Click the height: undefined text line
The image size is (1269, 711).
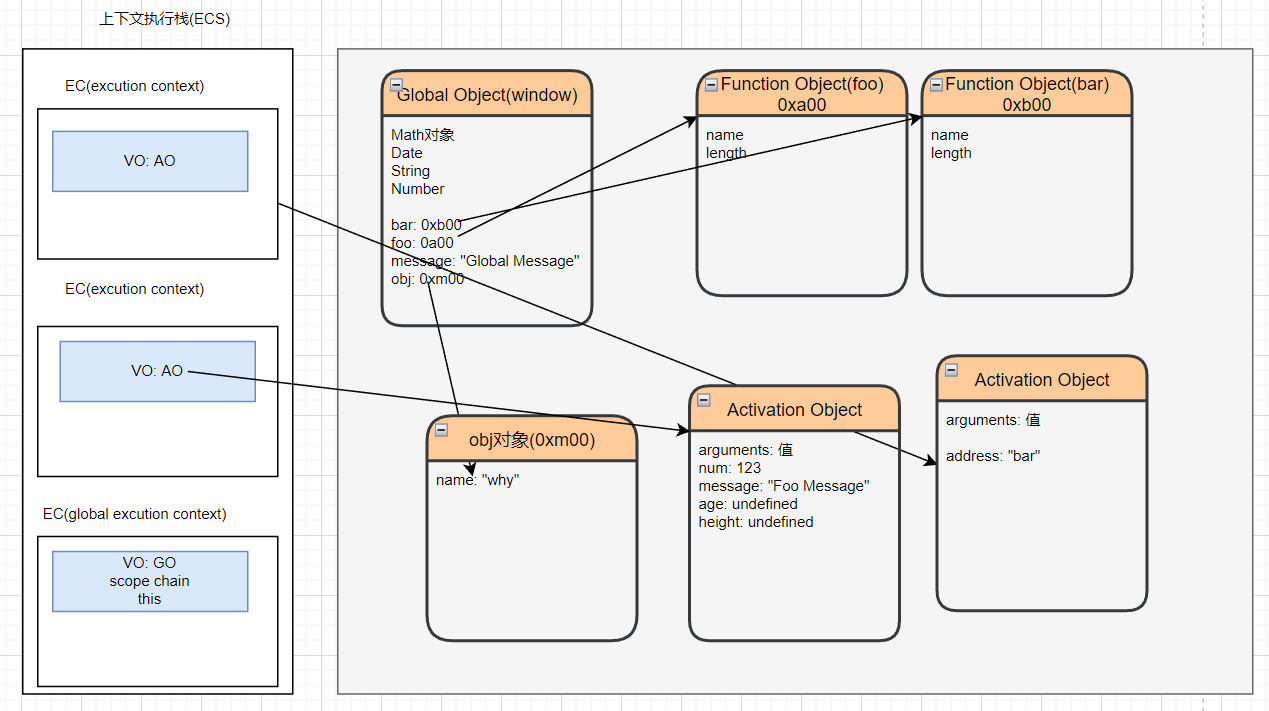pos(756,522)
